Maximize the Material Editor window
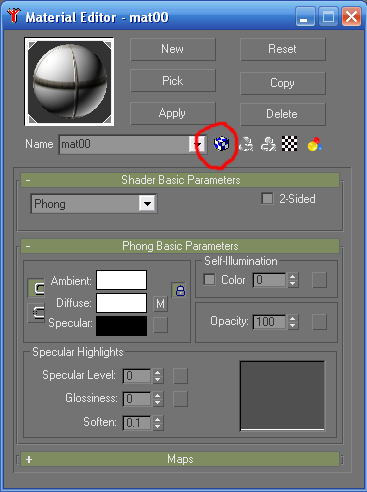The width and height of the screenshot is (367, 492). tap(328, 16)
